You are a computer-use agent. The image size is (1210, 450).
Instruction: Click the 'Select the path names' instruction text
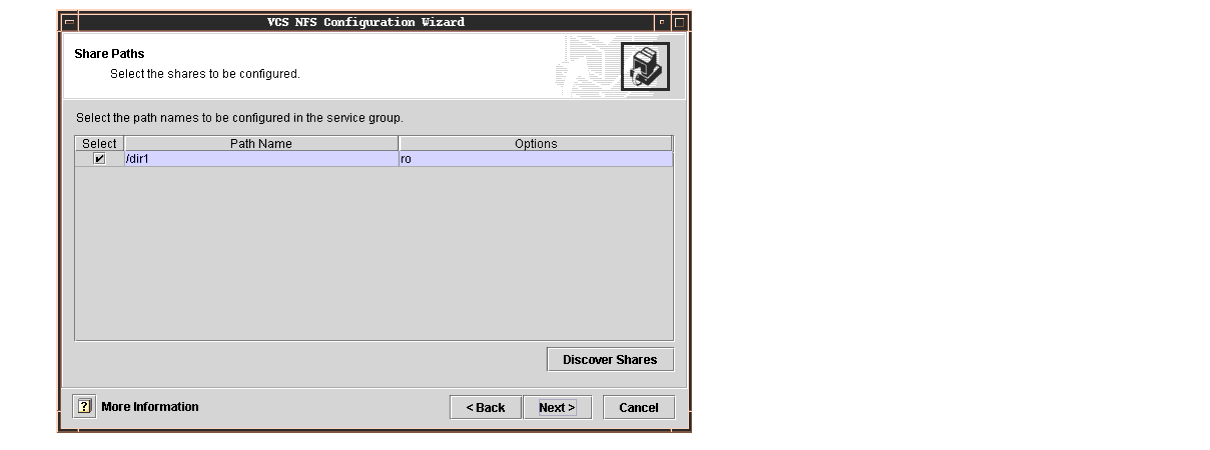(x=239, y=118)
